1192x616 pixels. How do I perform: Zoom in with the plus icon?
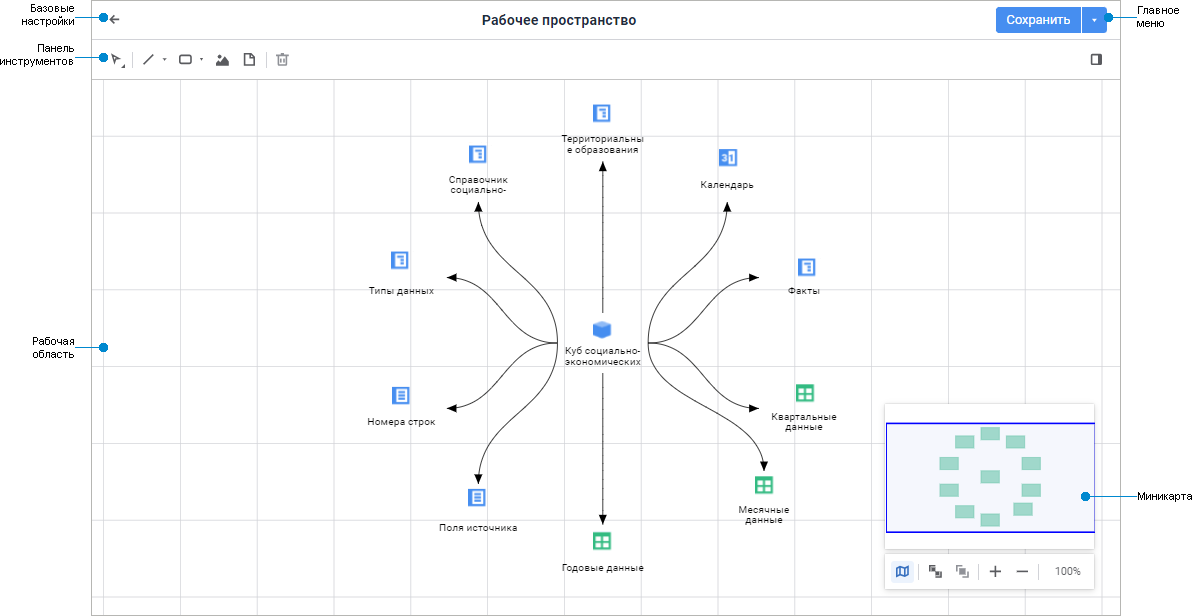(995, 571)
